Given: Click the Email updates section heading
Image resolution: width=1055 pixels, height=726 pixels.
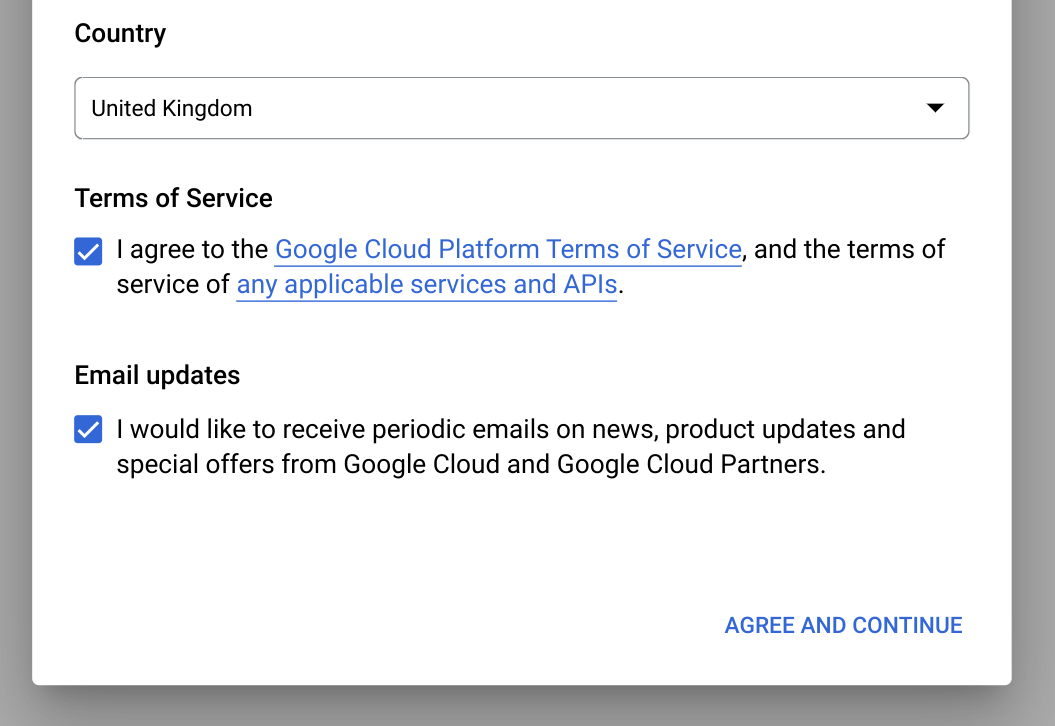Looking at the screenshot, I should coord(157,375).
